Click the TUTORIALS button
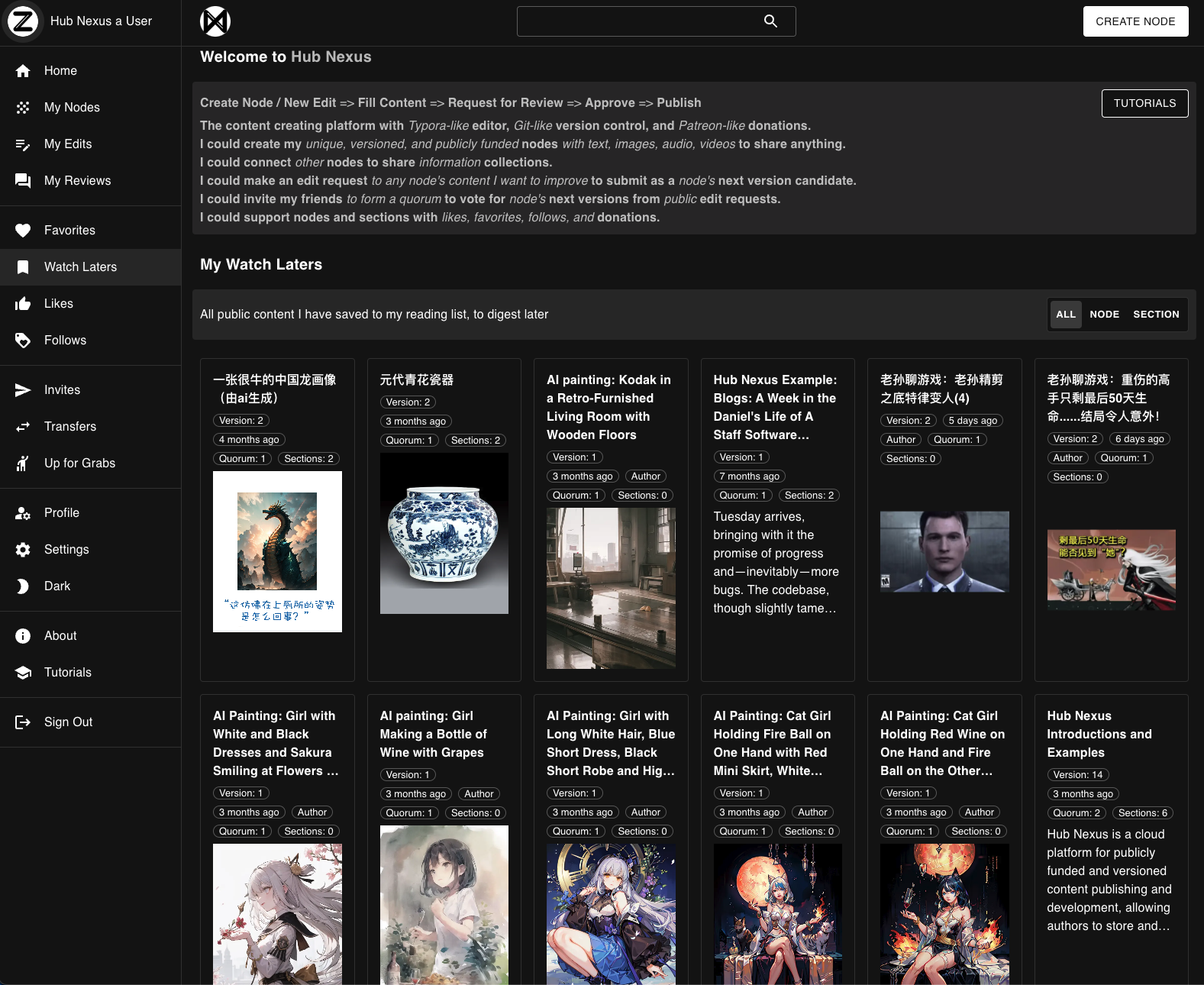Image resolution: width=1204 pixels, height=985 pixels. click(1144, 103)
